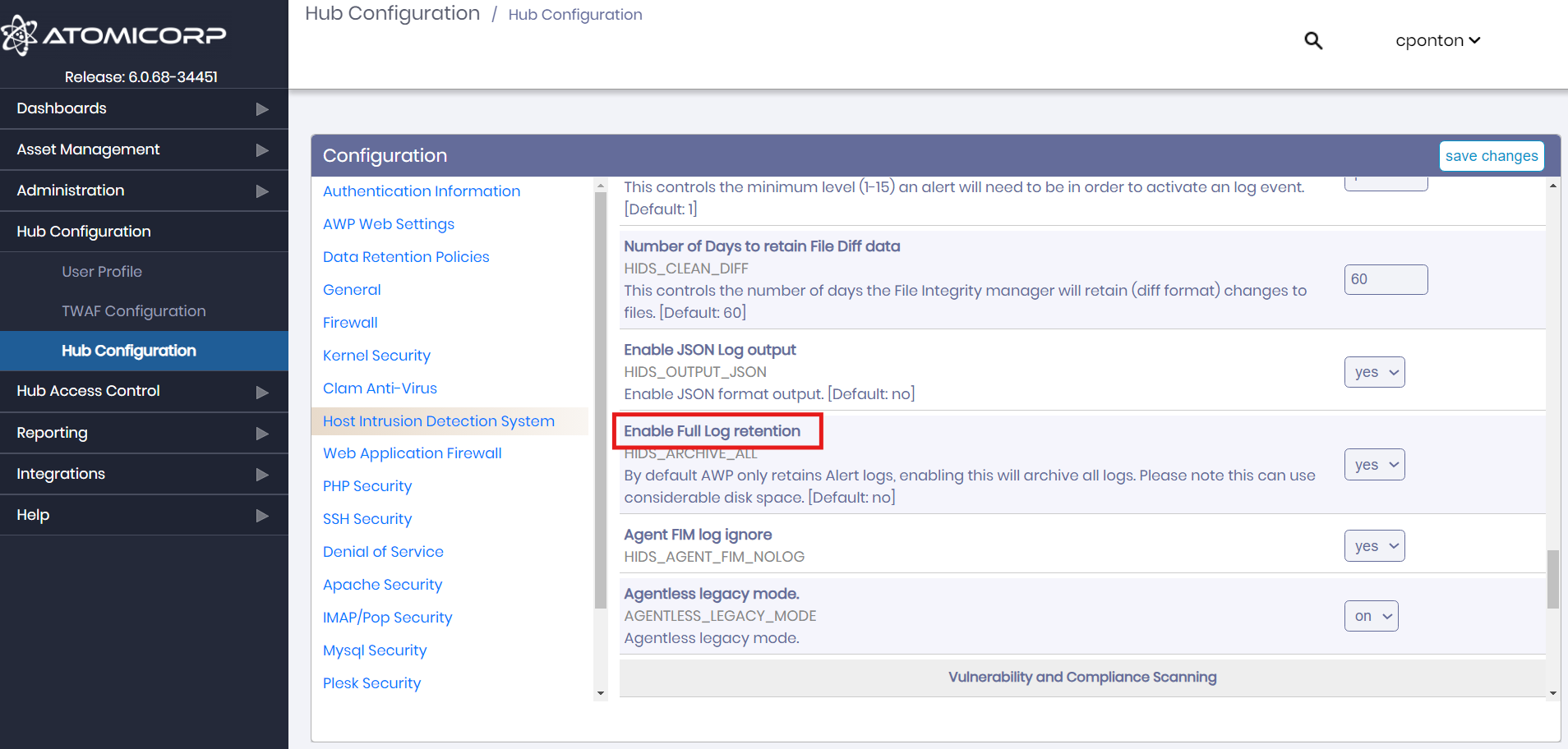Open the search tool
The image size is (1568, 749).
(1312, 40)
